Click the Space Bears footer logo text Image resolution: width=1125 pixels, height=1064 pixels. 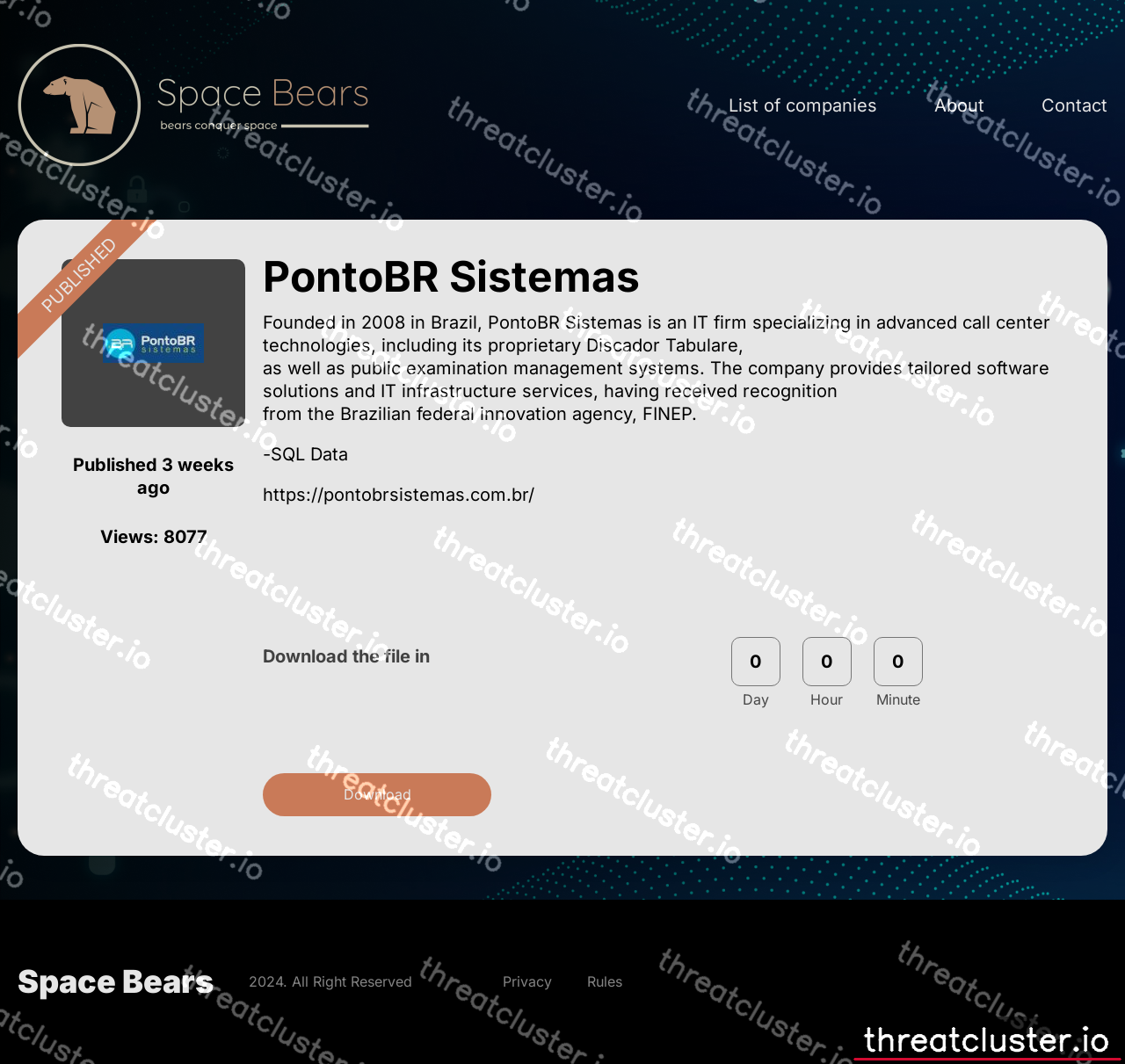click(115, 981)
